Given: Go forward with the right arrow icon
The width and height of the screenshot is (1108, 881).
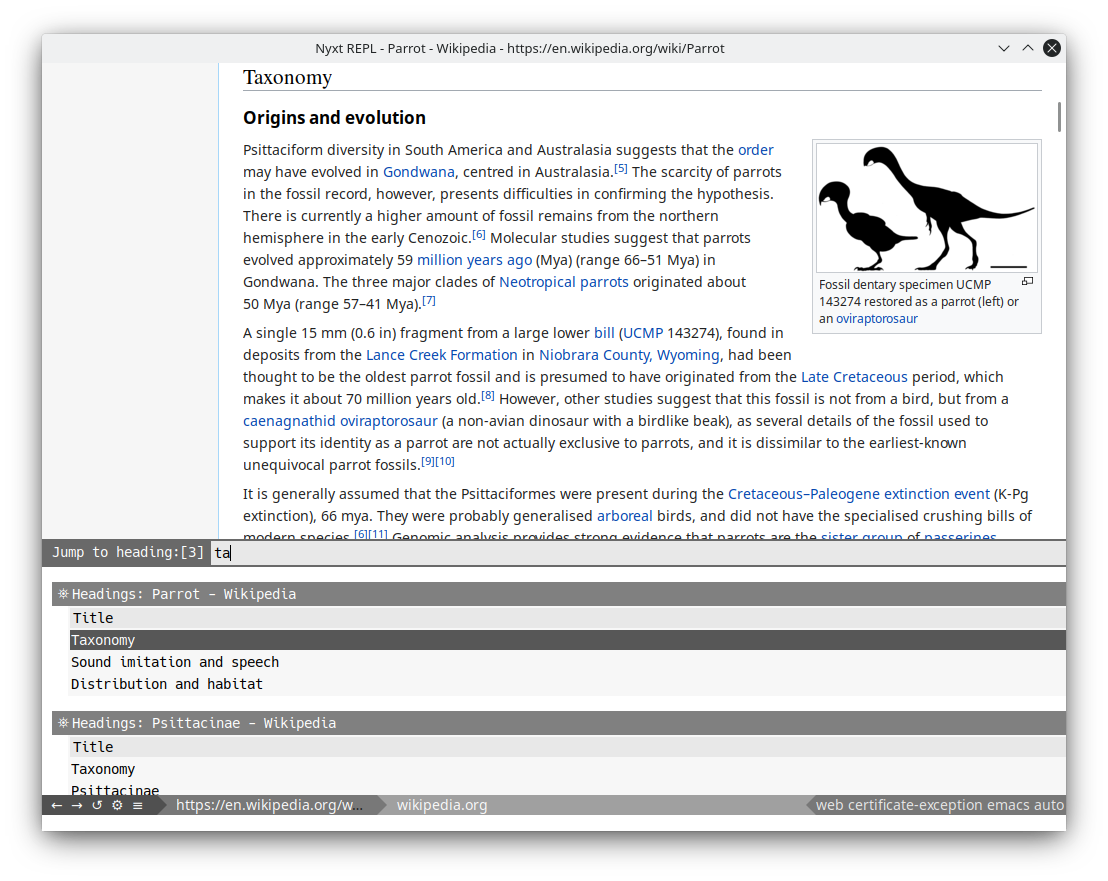Looking at the screenshot, I should 77,805.
